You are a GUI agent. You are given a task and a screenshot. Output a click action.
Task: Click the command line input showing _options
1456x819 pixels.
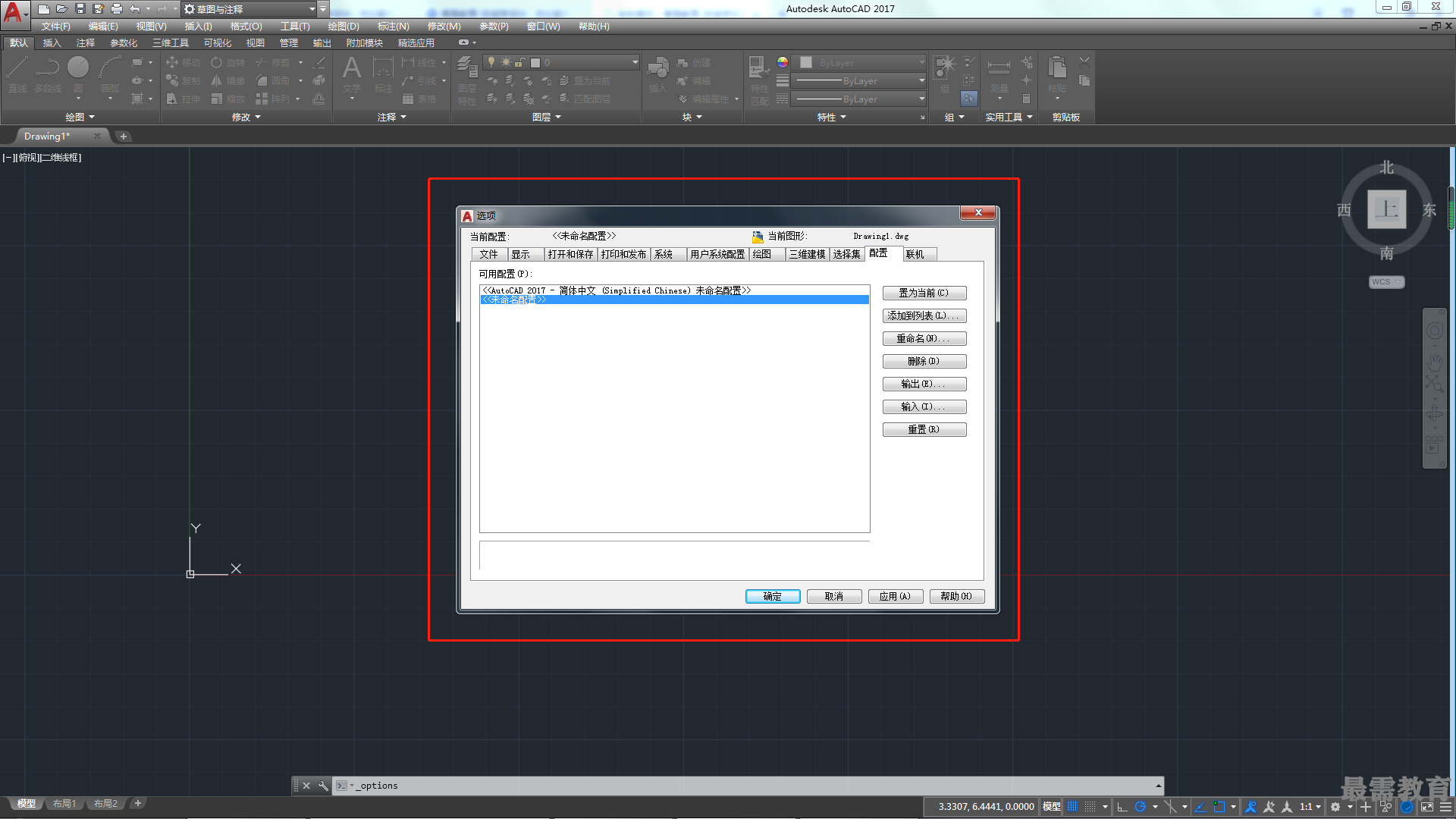coord(747,786)
